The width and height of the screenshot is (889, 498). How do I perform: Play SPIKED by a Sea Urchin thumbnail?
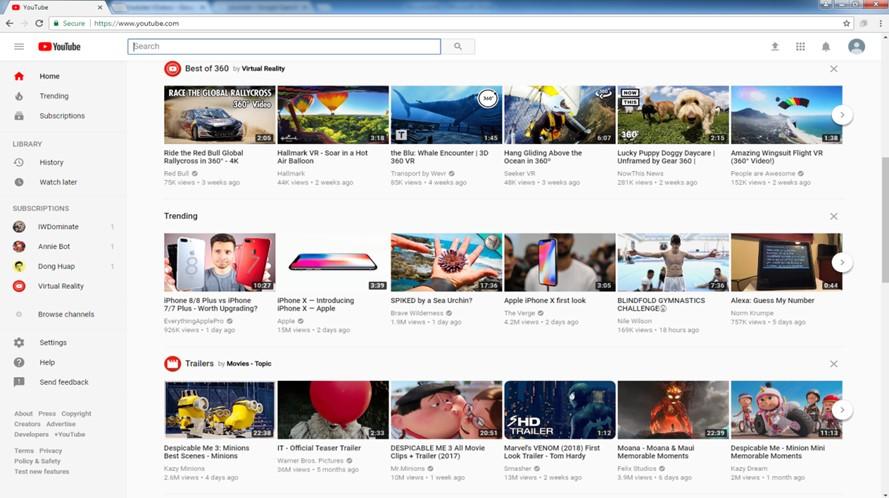click(x=446, y=262)
